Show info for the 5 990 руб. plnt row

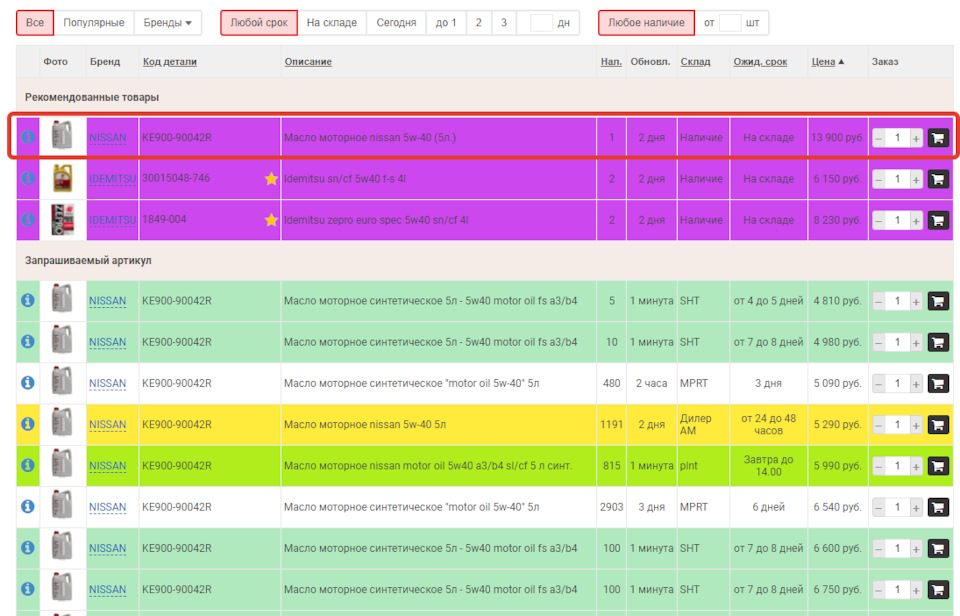[x=28, y=465]
